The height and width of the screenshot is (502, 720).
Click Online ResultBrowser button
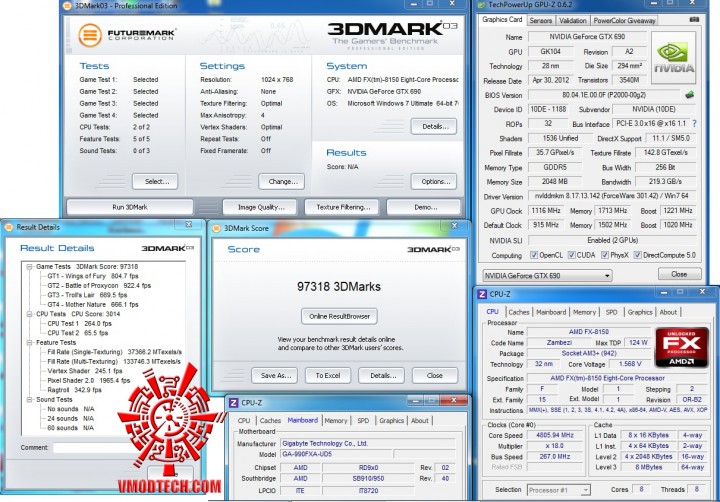[x=339, y=316]
